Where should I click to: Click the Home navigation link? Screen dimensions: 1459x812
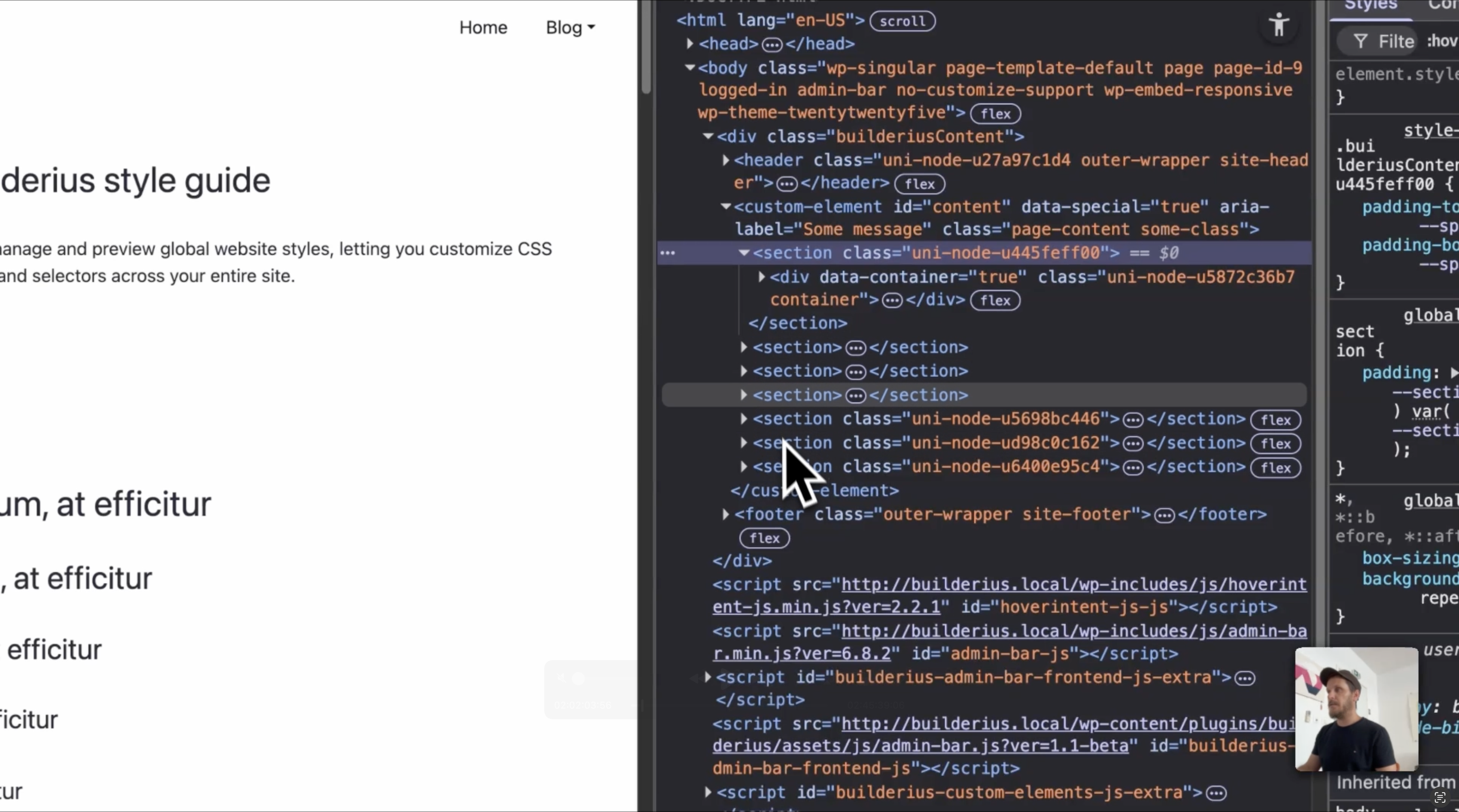point(483,27)
